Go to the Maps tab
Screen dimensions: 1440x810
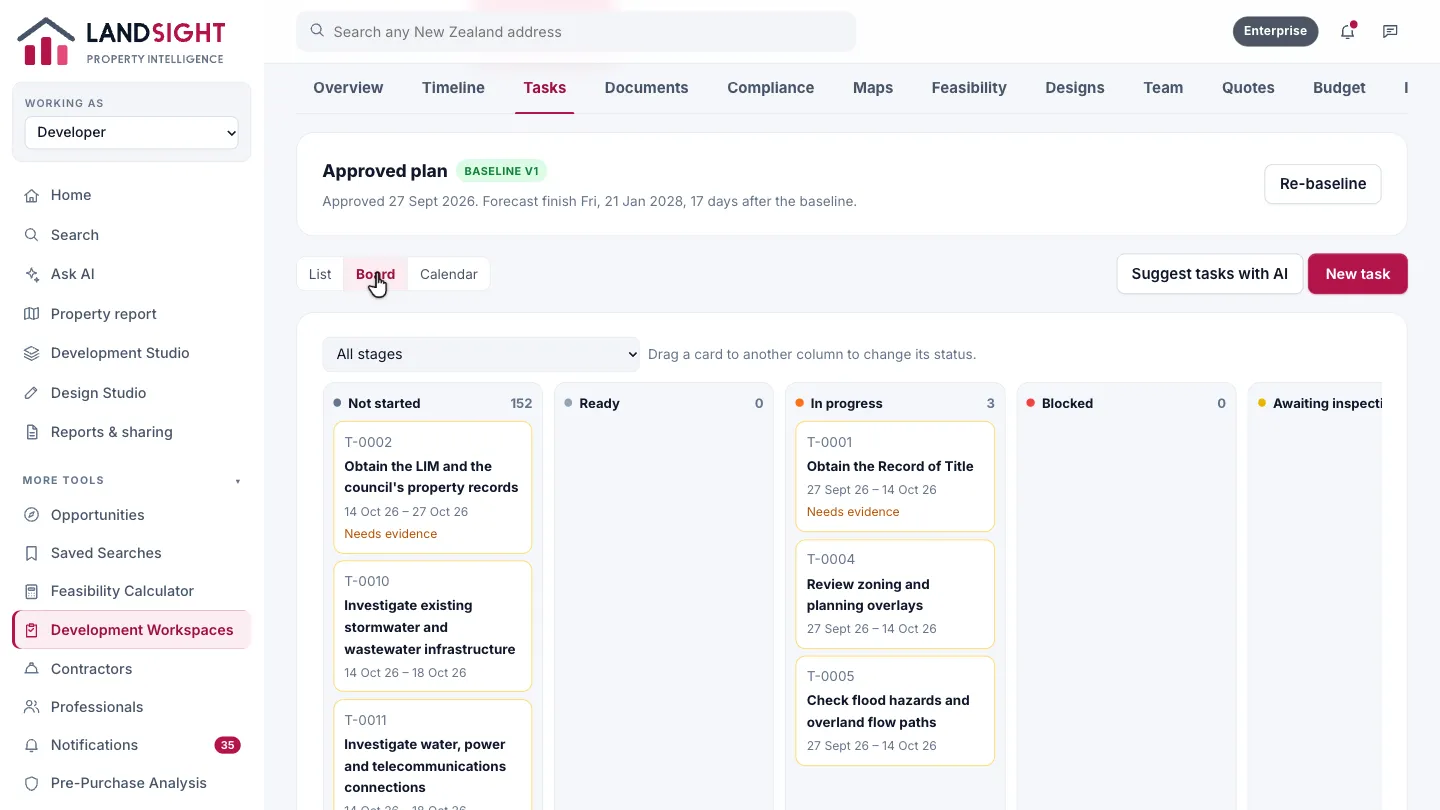pos(873,88)
